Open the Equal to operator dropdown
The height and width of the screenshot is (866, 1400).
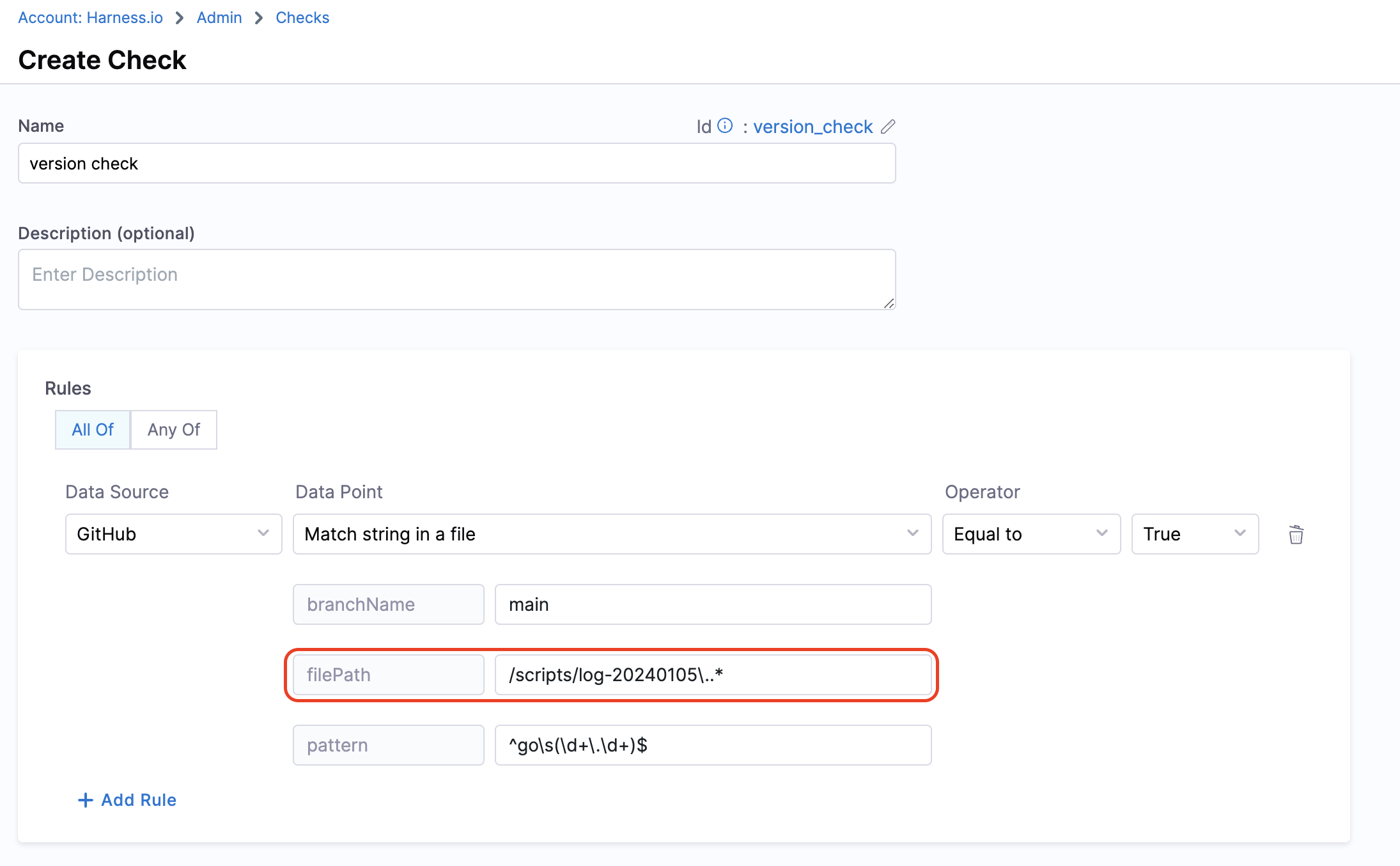tap(1031, 534)
